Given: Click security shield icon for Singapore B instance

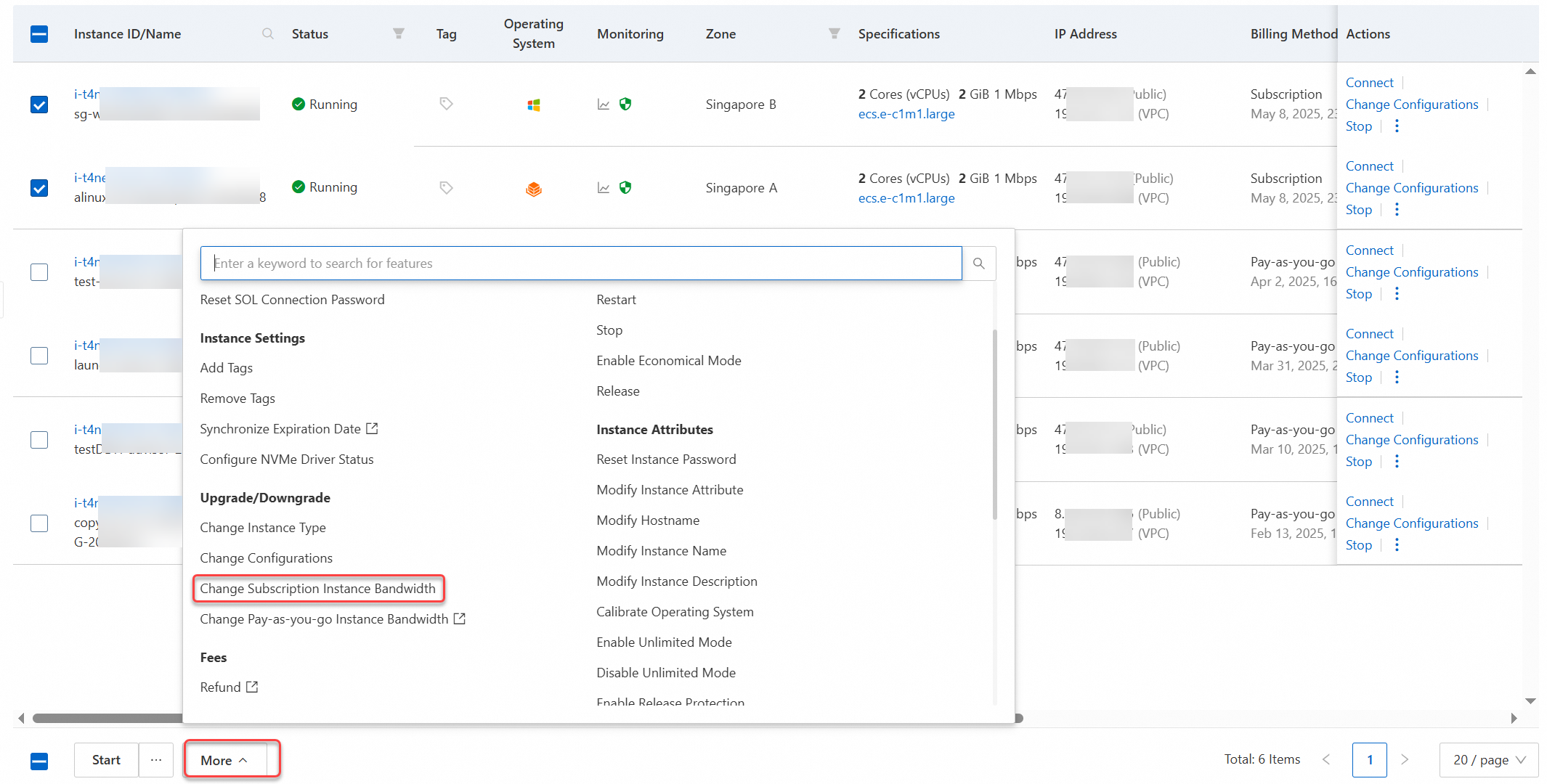Looking at the screenshot, I should click(x=625, y=104).
